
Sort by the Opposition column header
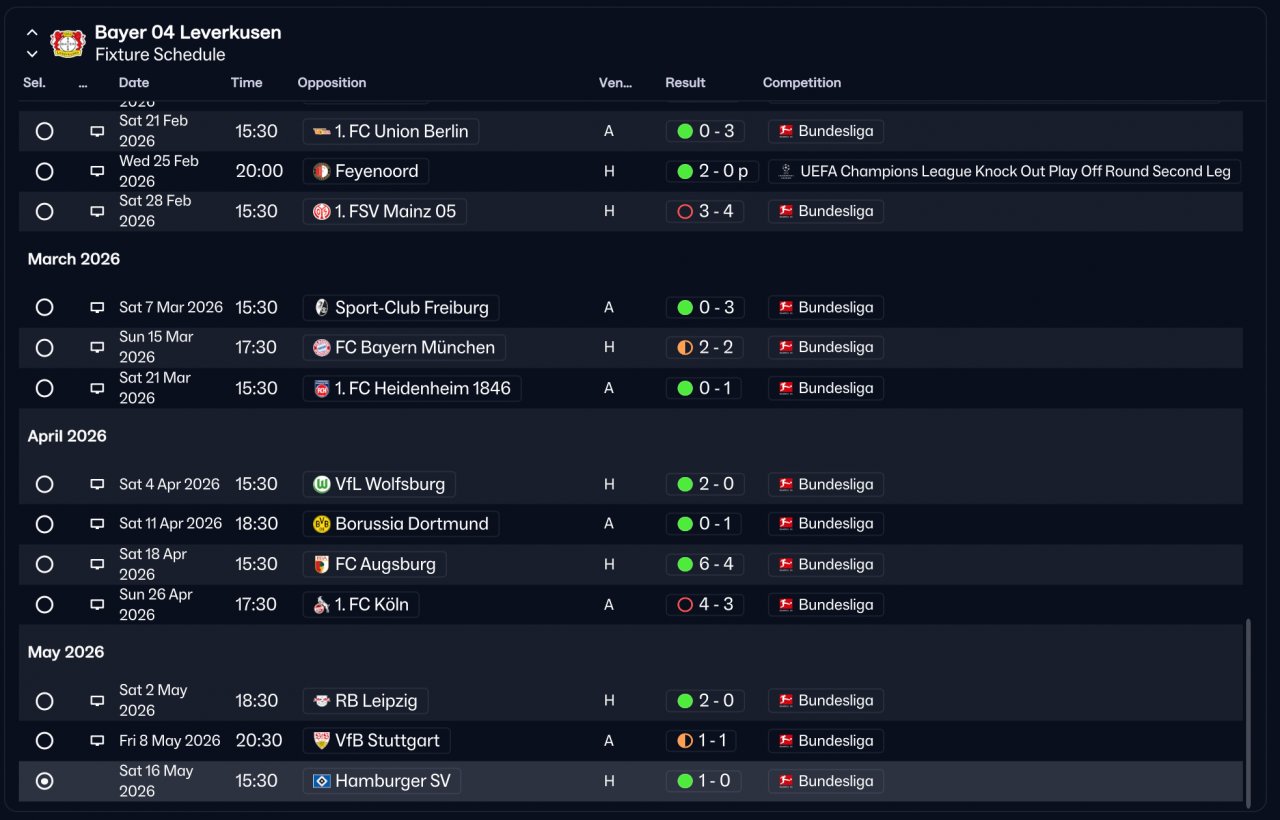tap(332, 83)
